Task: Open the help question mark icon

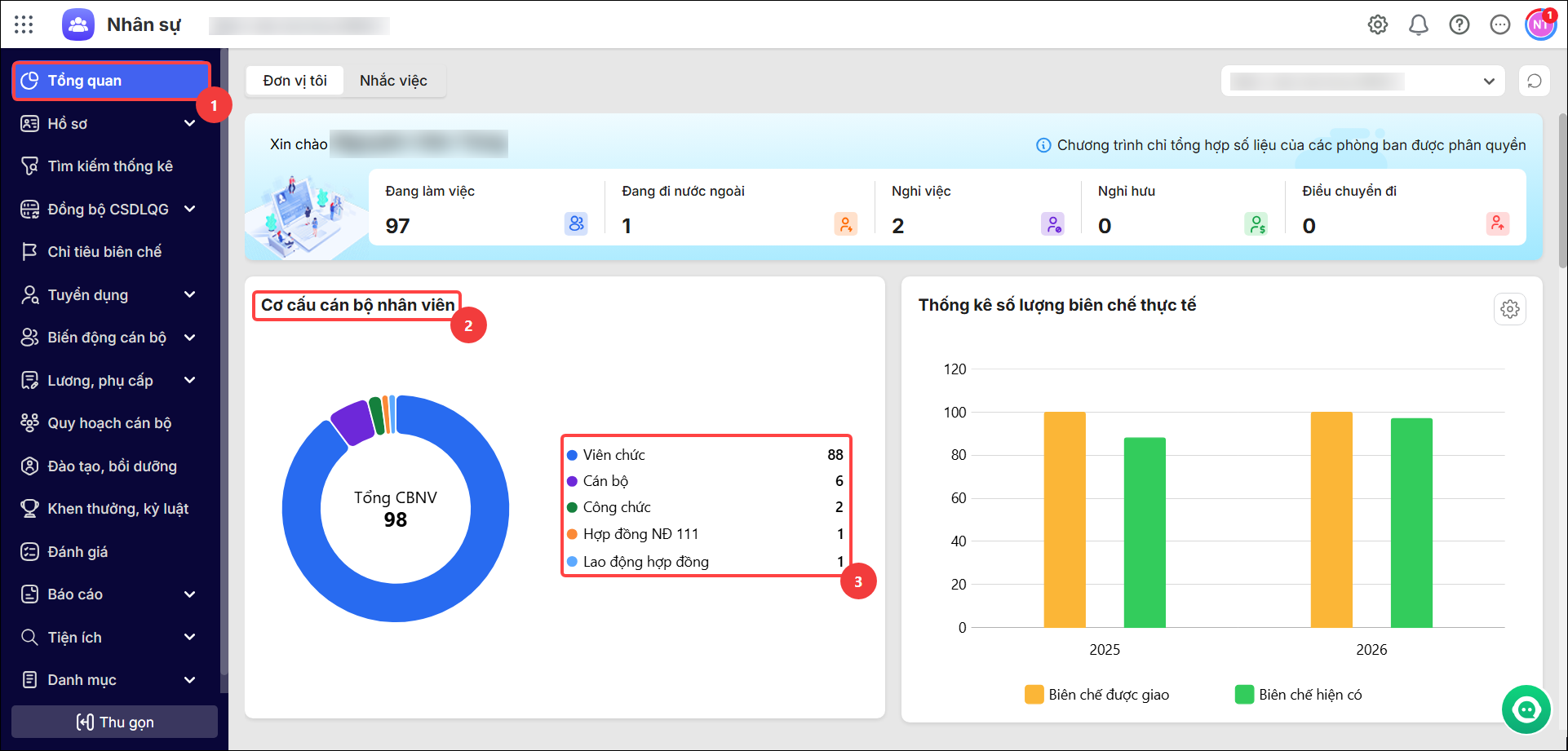Action: point(1459,24)
